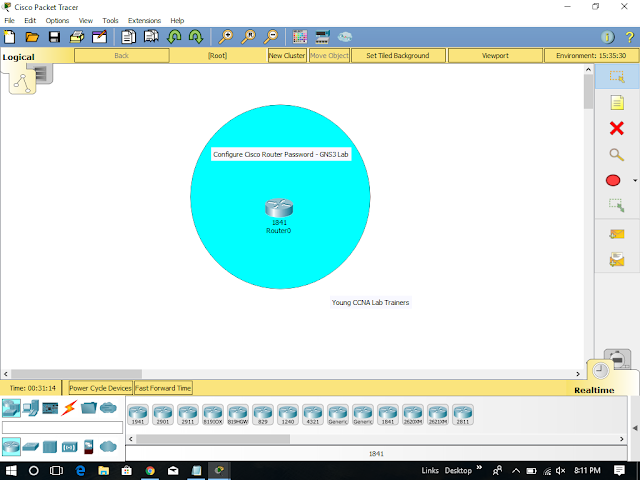Open help with the question mark icon

[630, 37]
